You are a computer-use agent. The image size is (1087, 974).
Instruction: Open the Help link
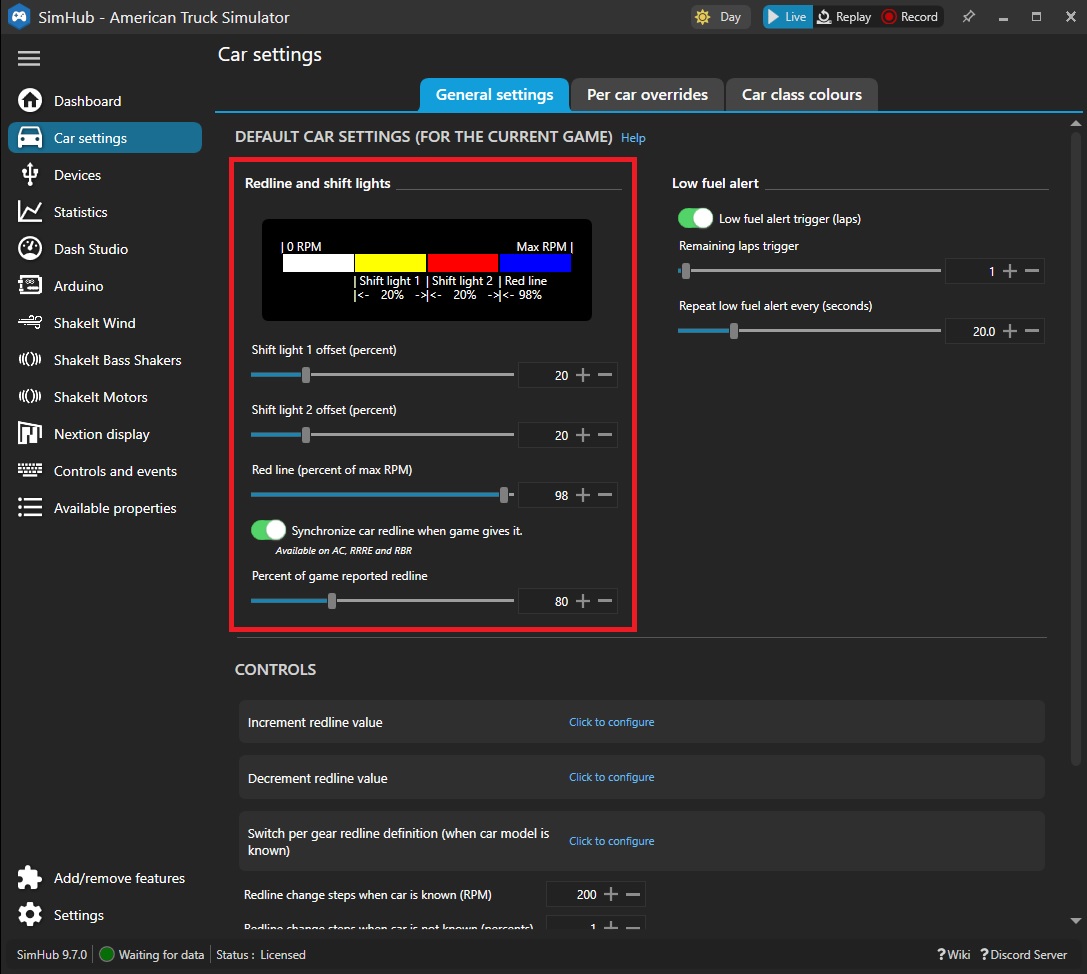(633, 138)
